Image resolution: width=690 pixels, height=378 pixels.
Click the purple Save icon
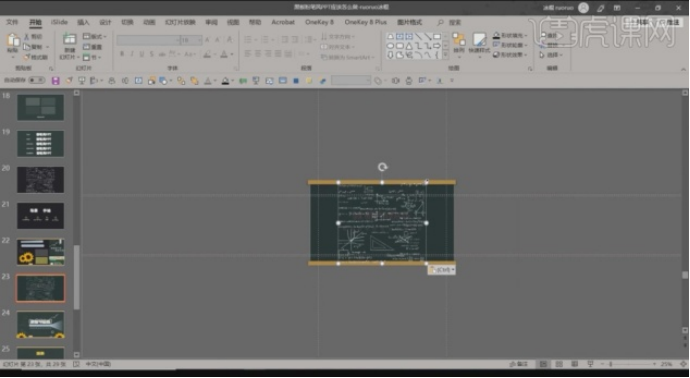click(55, 81)
